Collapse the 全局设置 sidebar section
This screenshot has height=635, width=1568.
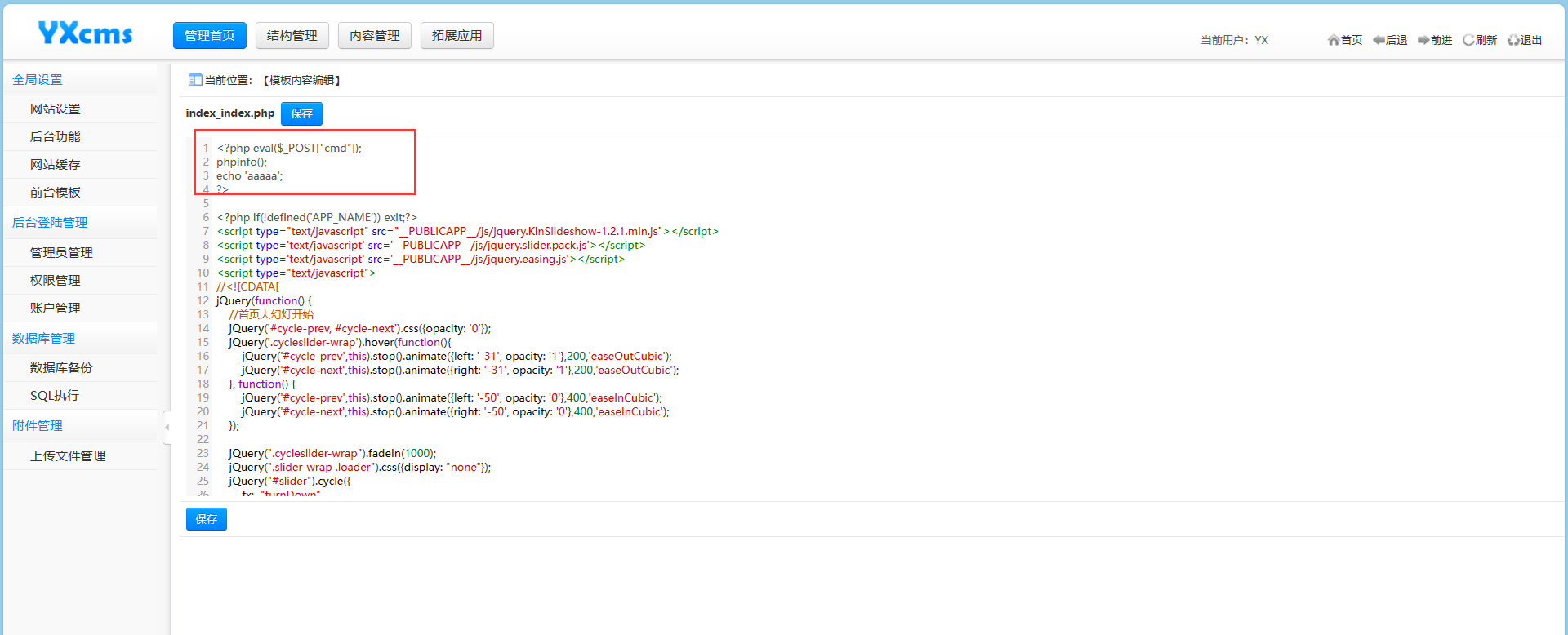coord(38,80)
